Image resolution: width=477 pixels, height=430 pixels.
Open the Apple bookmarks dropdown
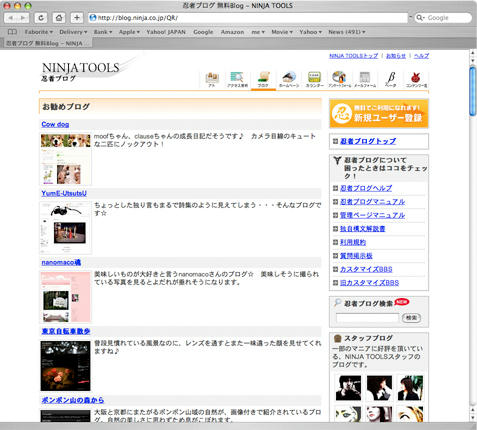[129, 32]
